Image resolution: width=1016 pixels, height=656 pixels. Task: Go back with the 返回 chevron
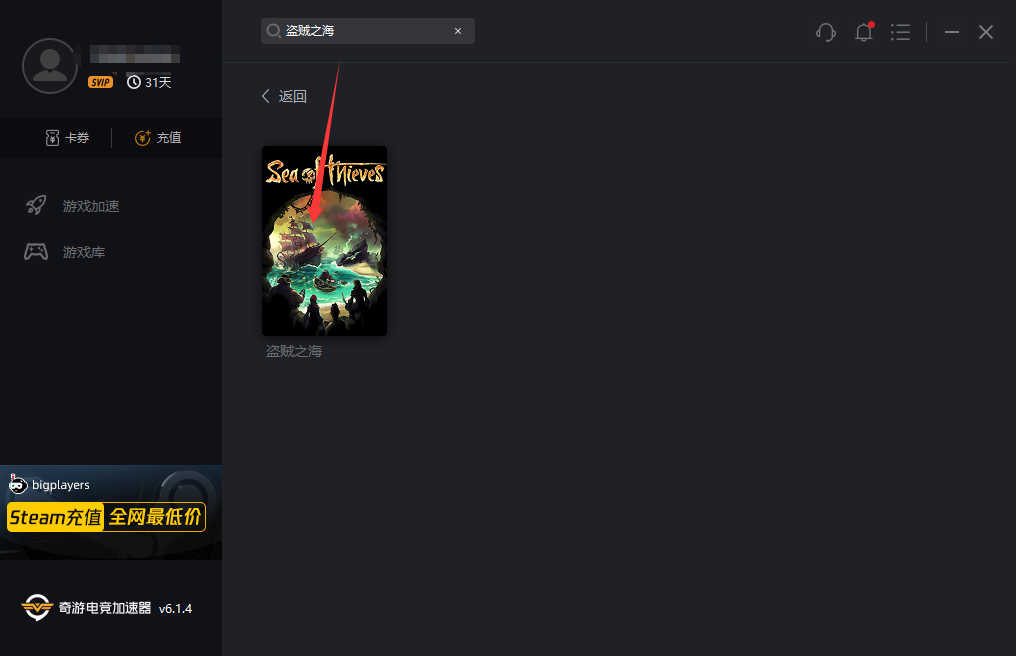284,96
